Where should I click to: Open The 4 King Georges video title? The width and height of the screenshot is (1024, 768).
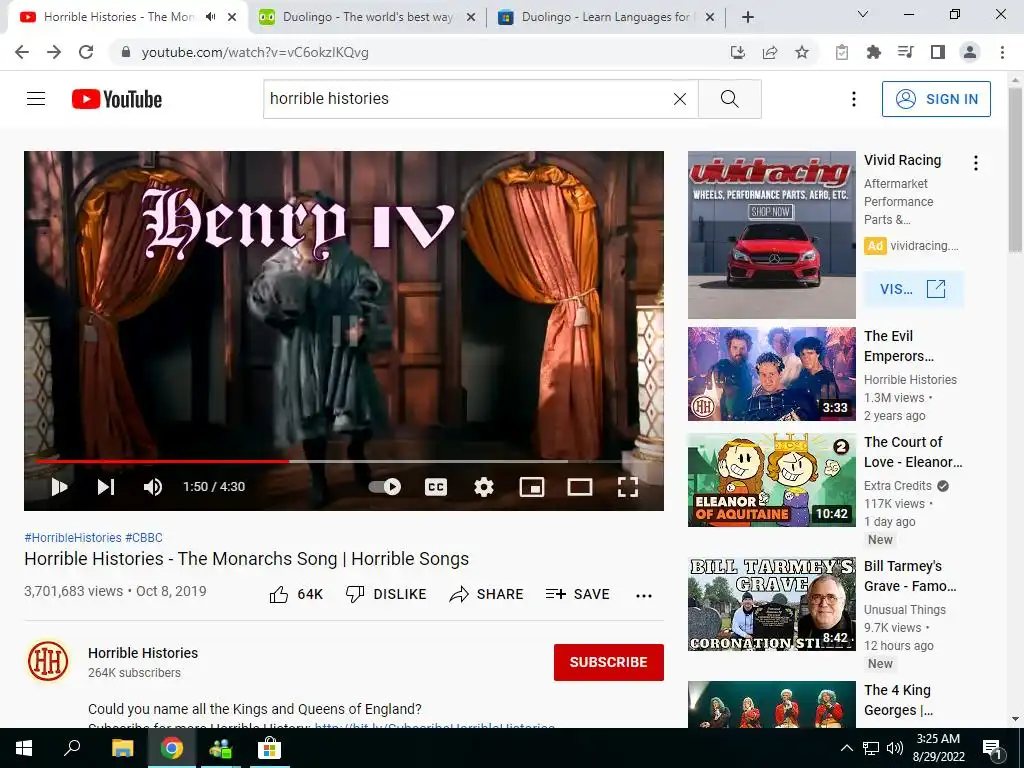point(898,700)
